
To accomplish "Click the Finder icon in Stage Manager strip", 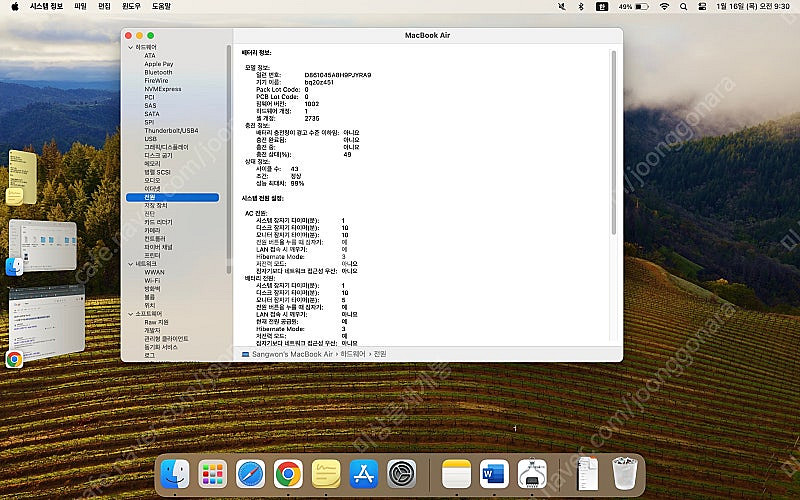I will coord(14,266).
